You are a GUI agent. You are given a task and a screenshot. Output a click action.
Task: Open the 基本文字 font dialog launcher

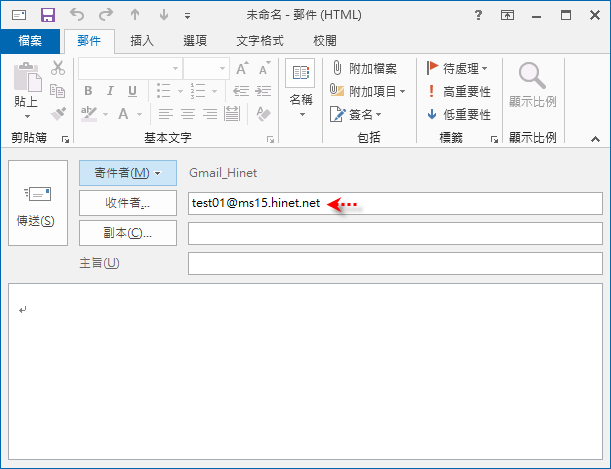click(x=270, y=139)
